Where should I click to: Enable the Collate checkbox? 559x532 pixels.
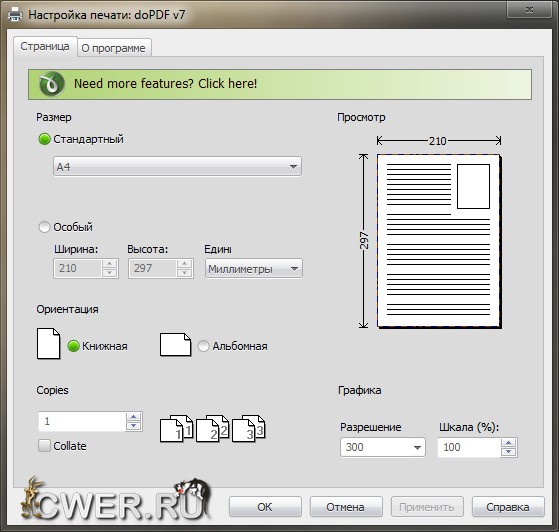(x=44, y=446)
